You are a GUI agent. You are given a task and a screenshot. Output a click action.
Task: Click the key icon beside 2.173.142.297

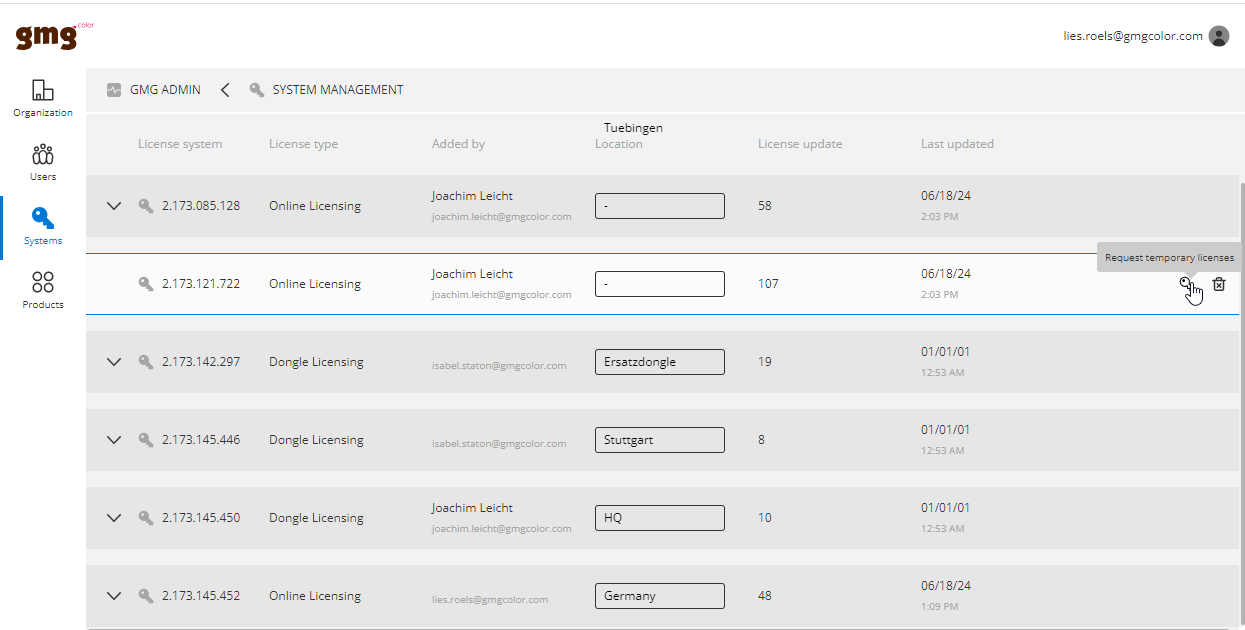(145, 361)
